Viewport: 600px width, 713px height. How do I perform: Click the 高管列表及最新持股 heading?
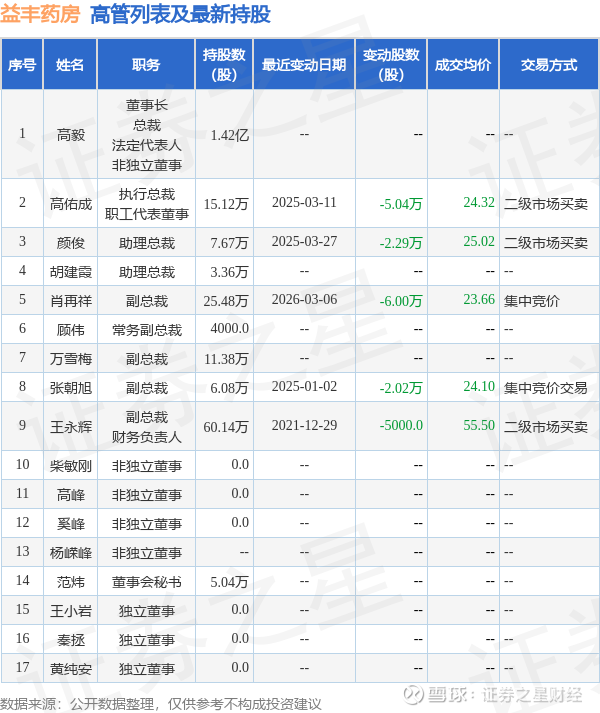[180, 14]
